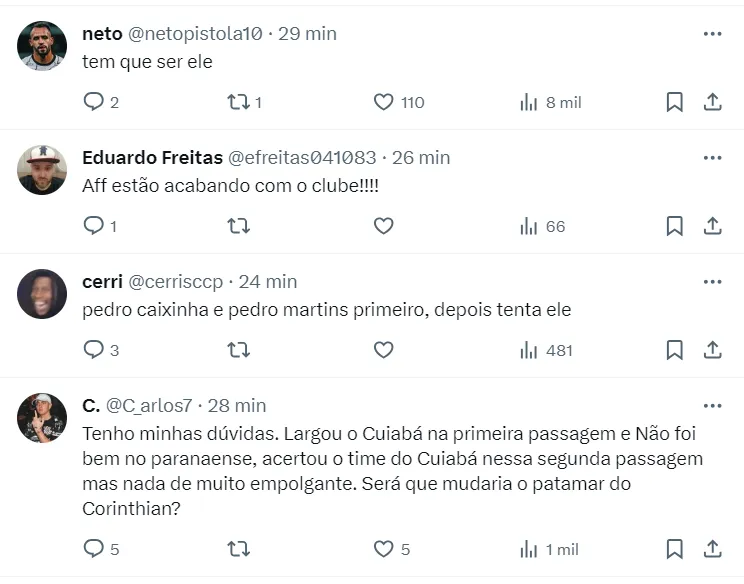Reply to Eduardo Freitas's tweet

click(94, 226)
